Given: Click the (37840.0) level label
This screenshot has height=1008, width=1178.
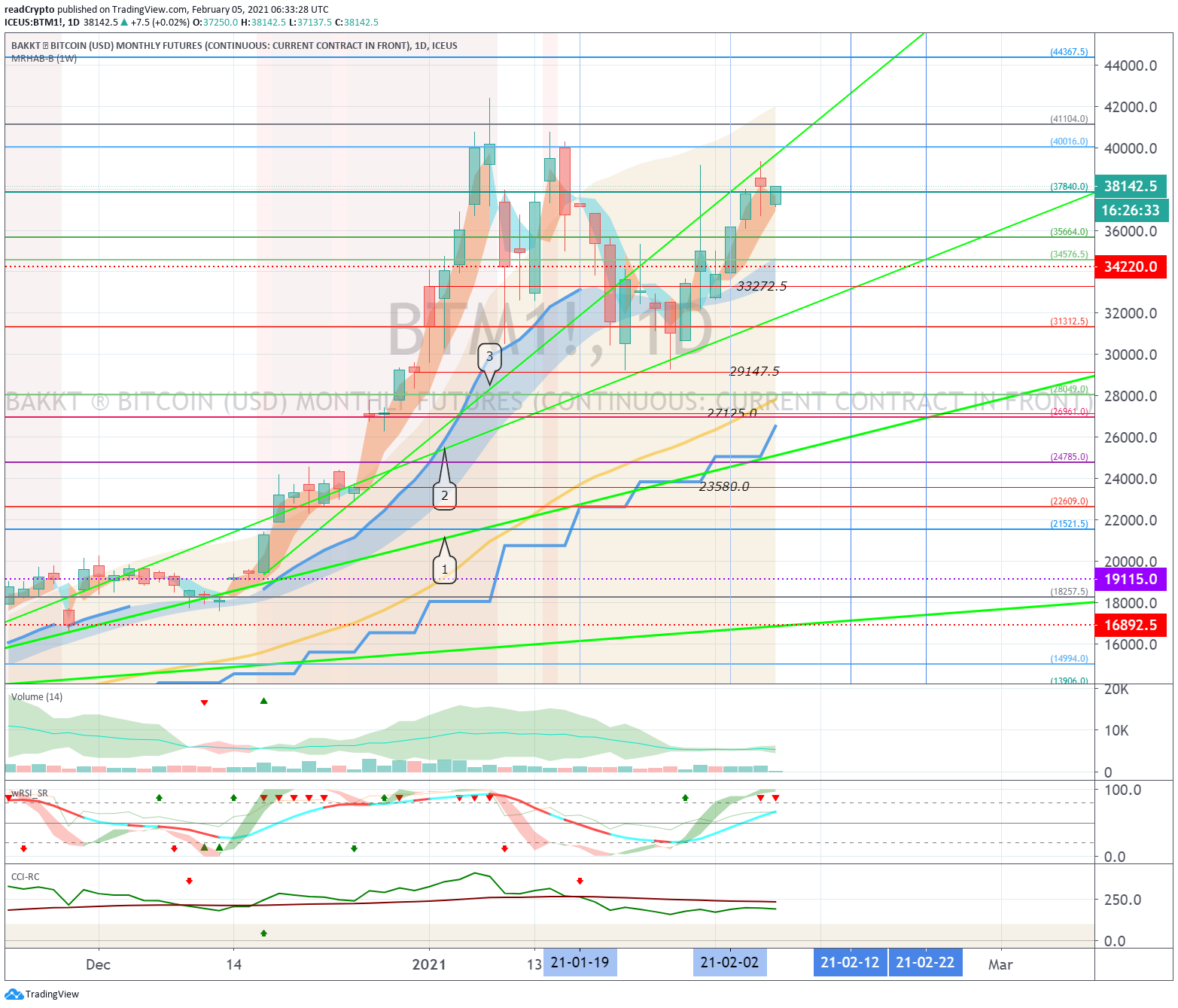Looking at the screenshot, I should [x=1069, y=187].
